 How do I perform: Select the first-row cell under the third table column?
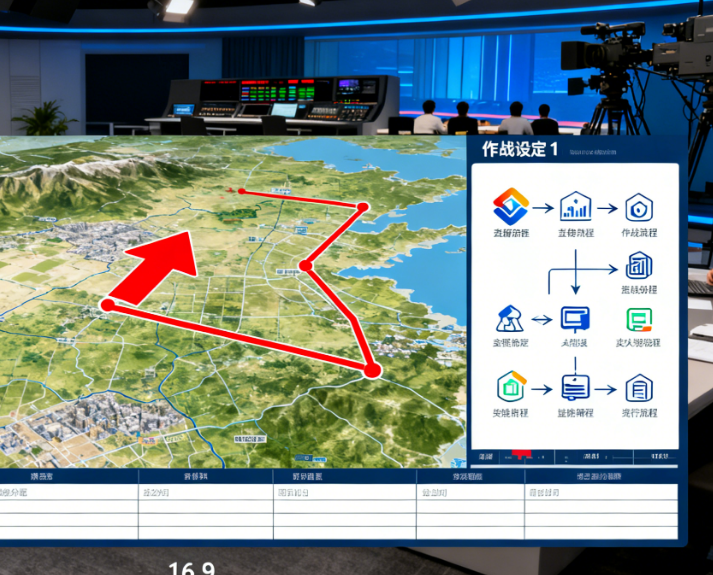[345, 492]
